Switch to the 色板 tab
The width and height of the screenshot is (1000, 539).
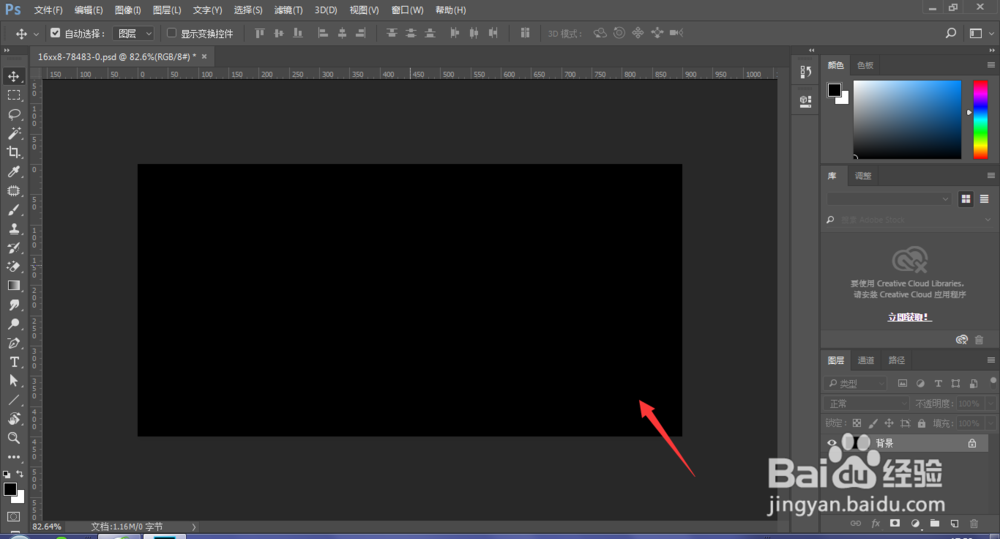tap(865, 65)
